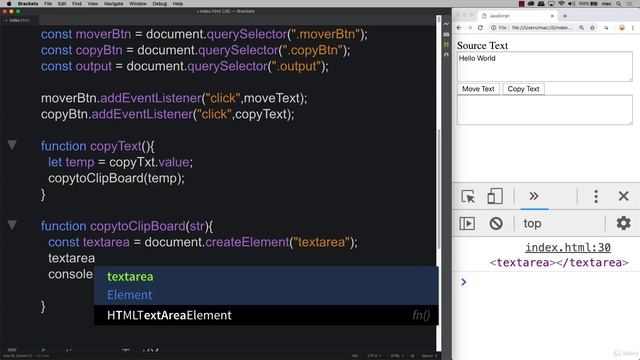Click the green highlighted icon in Brackets sidebar
Image resolution: width=640 pixels, height=360 pixels.
[x=446, y=44]
